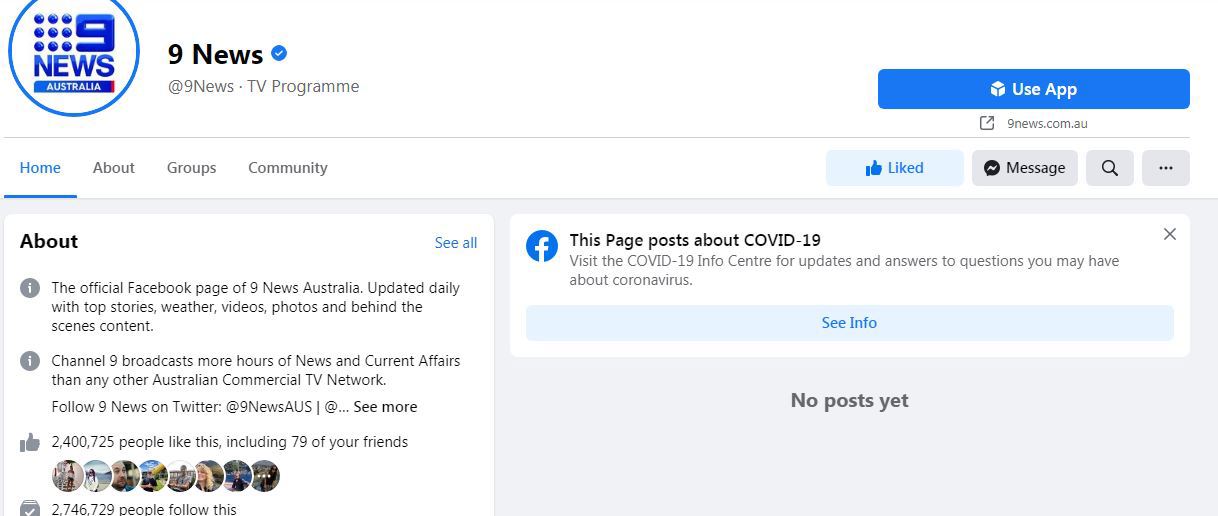This screenshot has width=1218, height=516.
Task: Toggle the Liked button
Action: coord(895,168)
